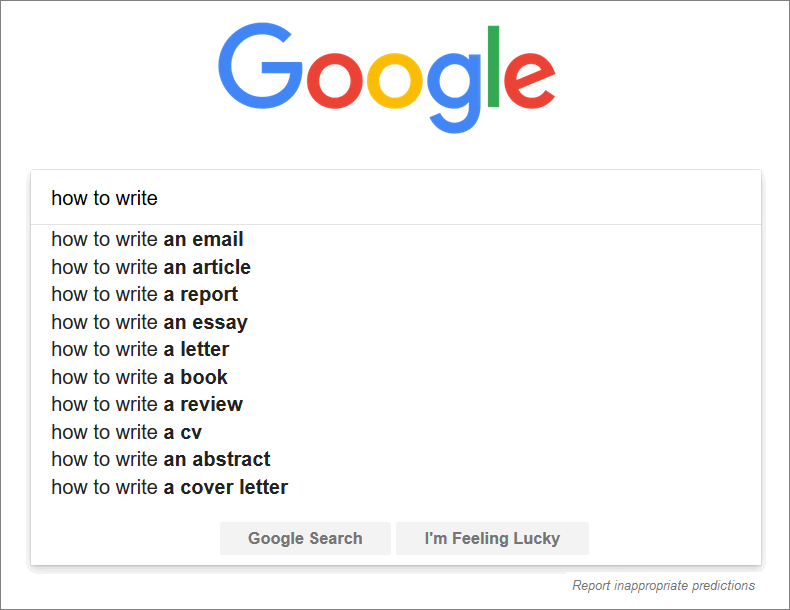Choose suggestion 'how to write an abstract'

click(x=396, y=459)
